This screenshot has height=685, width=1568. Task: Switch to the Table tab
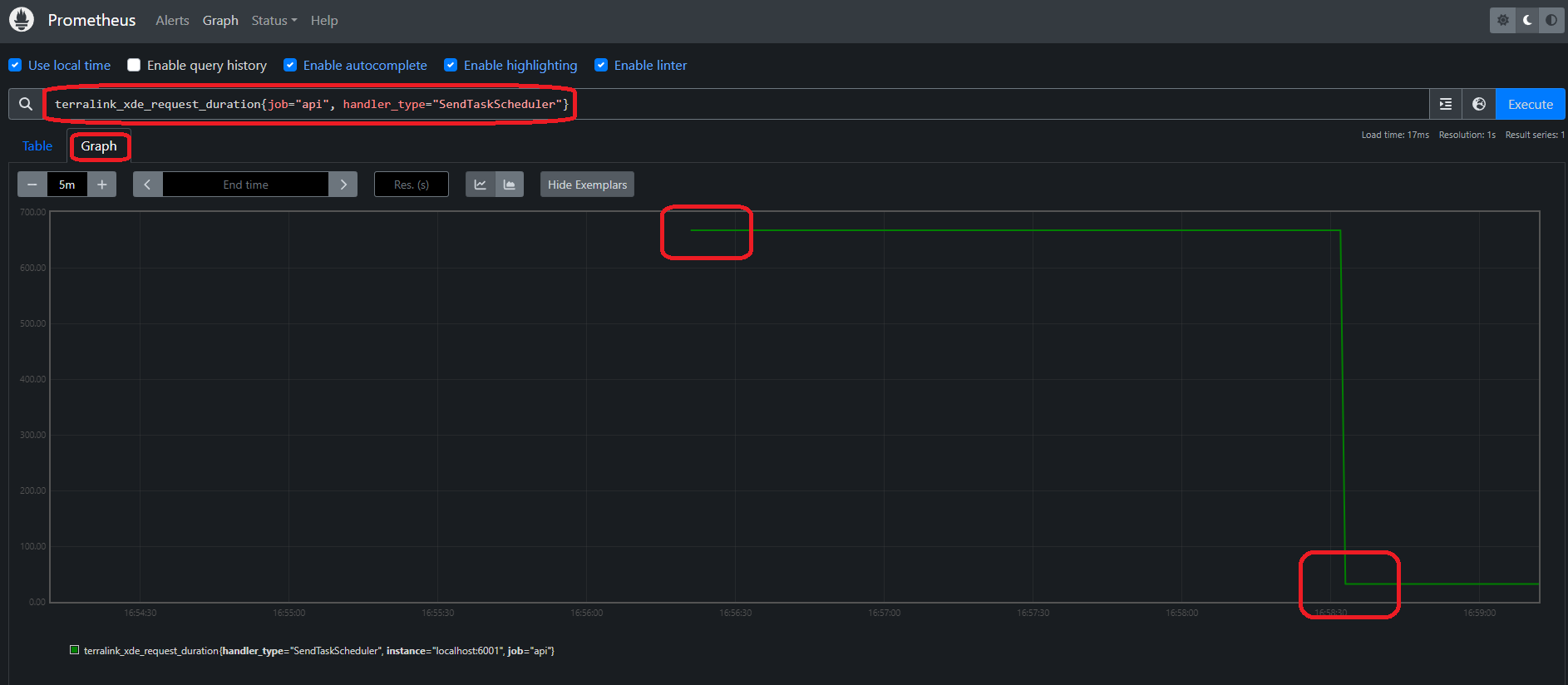coord(37,146)
